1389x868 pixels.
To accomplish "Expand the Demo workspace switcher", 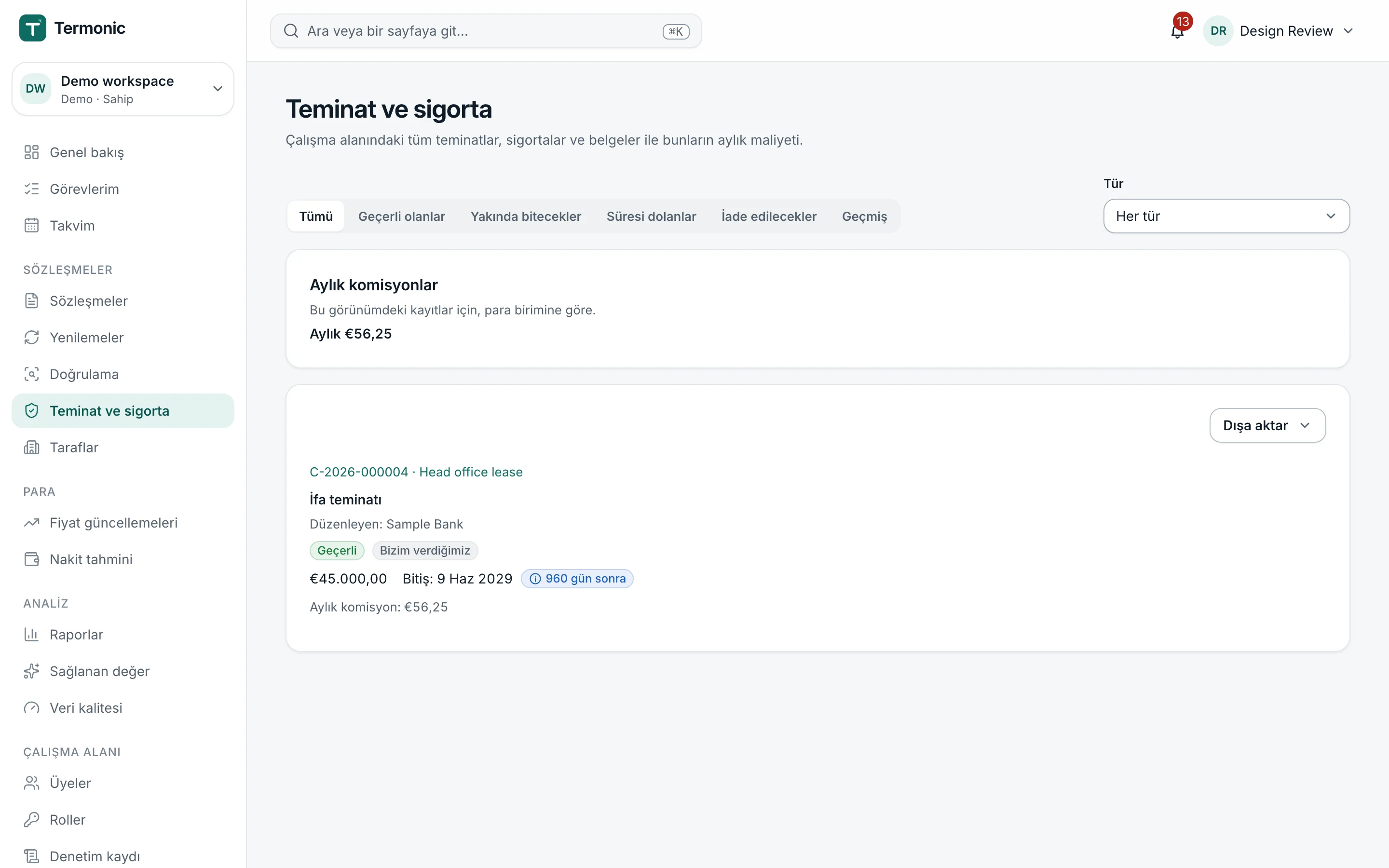I will tap(123, 89).
